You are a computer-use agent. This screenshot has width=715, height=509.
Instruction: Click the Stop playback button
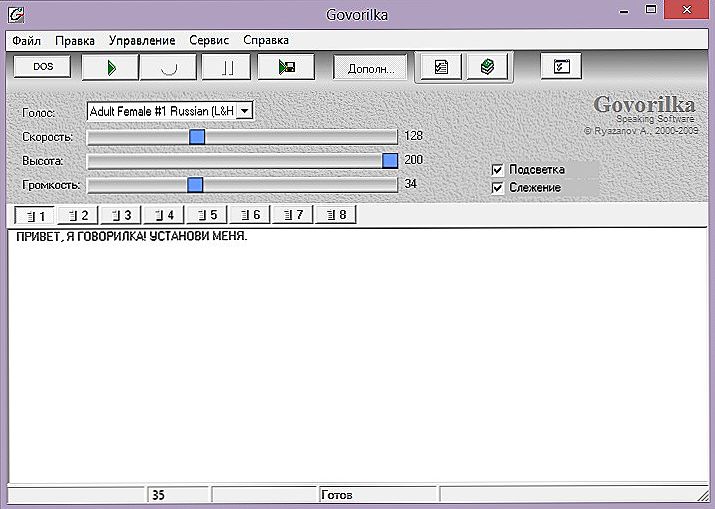coord(168,67)
